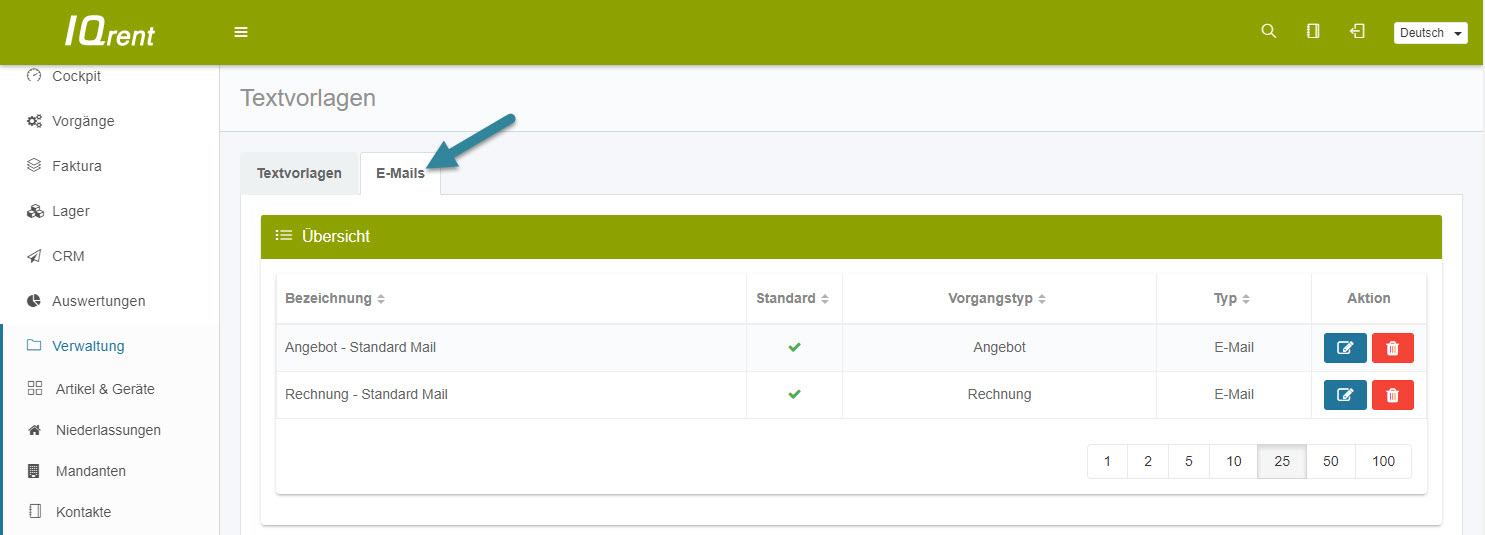This screenshot has width=1485, height=535.
Task: Set page size to 1
Action: tap(1107, 461)
